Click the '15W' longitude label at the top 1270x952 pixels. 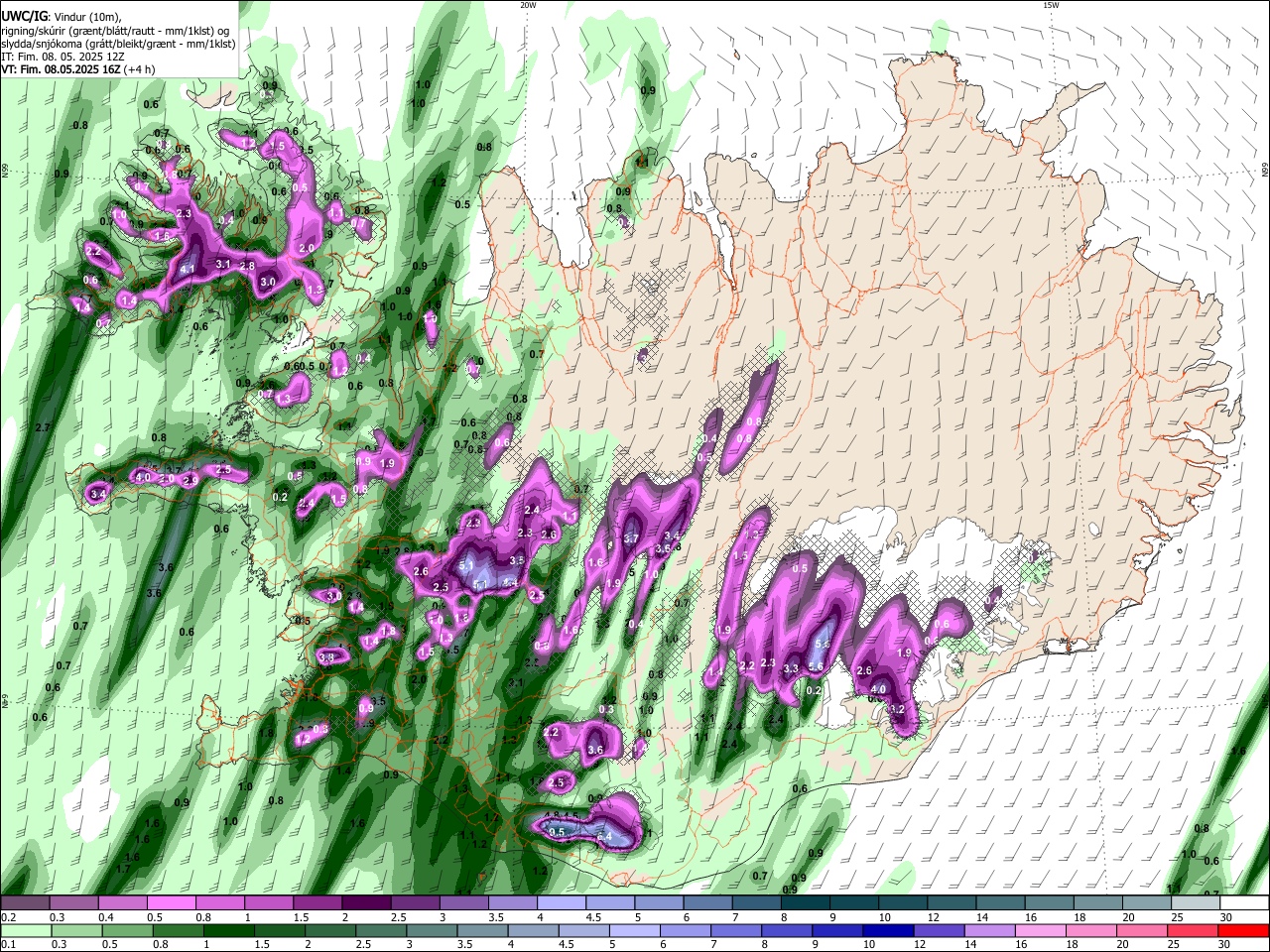pos(1051,5)
